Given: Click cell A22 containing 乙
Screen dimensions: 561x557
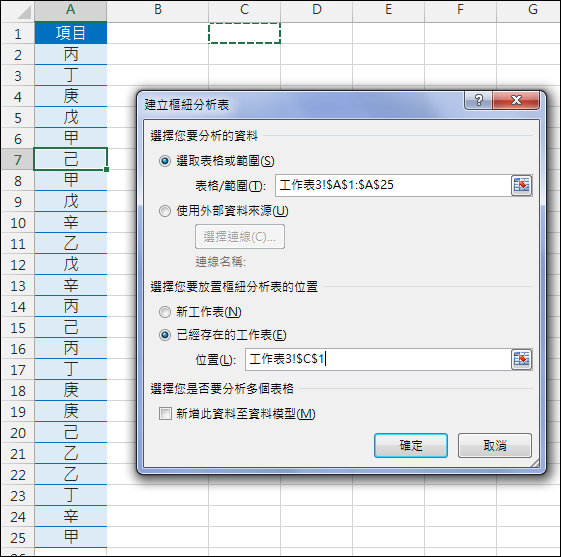Looking at the screenshot, I should [x=70, y=475].
